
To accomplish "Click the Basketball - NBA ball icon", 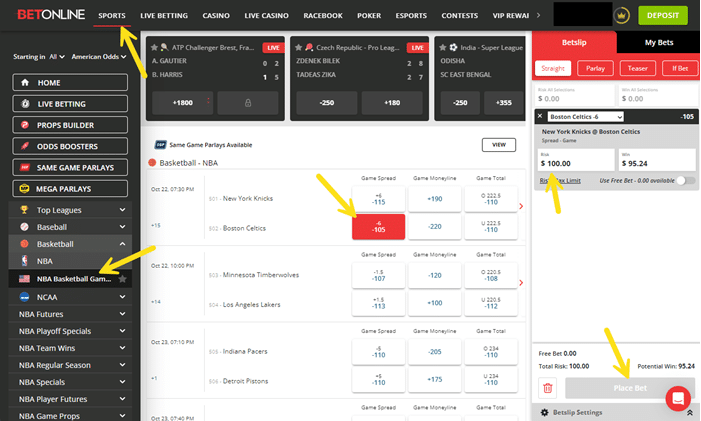I will point(152,163).
